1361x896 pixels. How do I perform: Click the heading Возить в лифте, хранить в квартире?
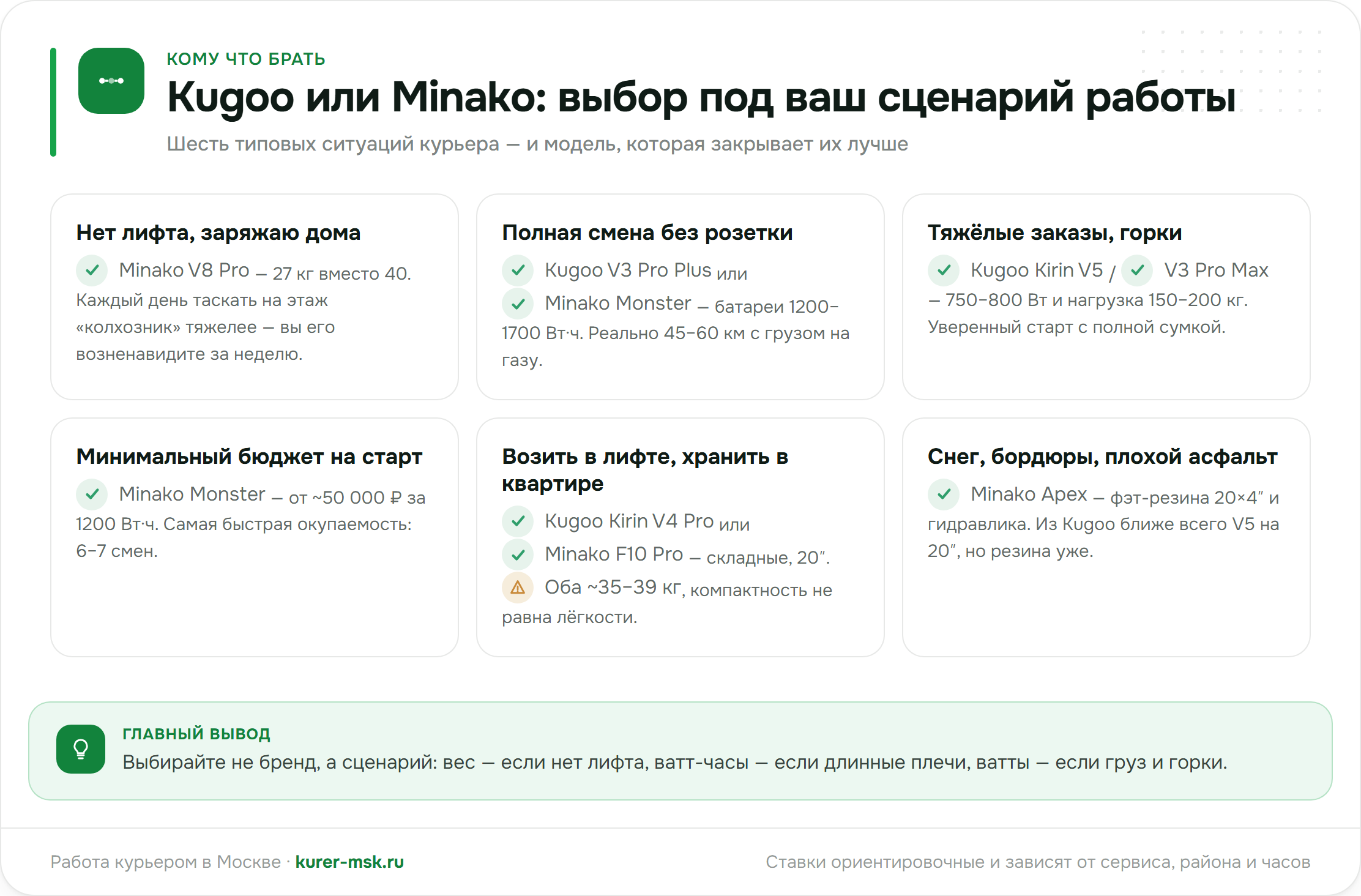tap(646, 470)
